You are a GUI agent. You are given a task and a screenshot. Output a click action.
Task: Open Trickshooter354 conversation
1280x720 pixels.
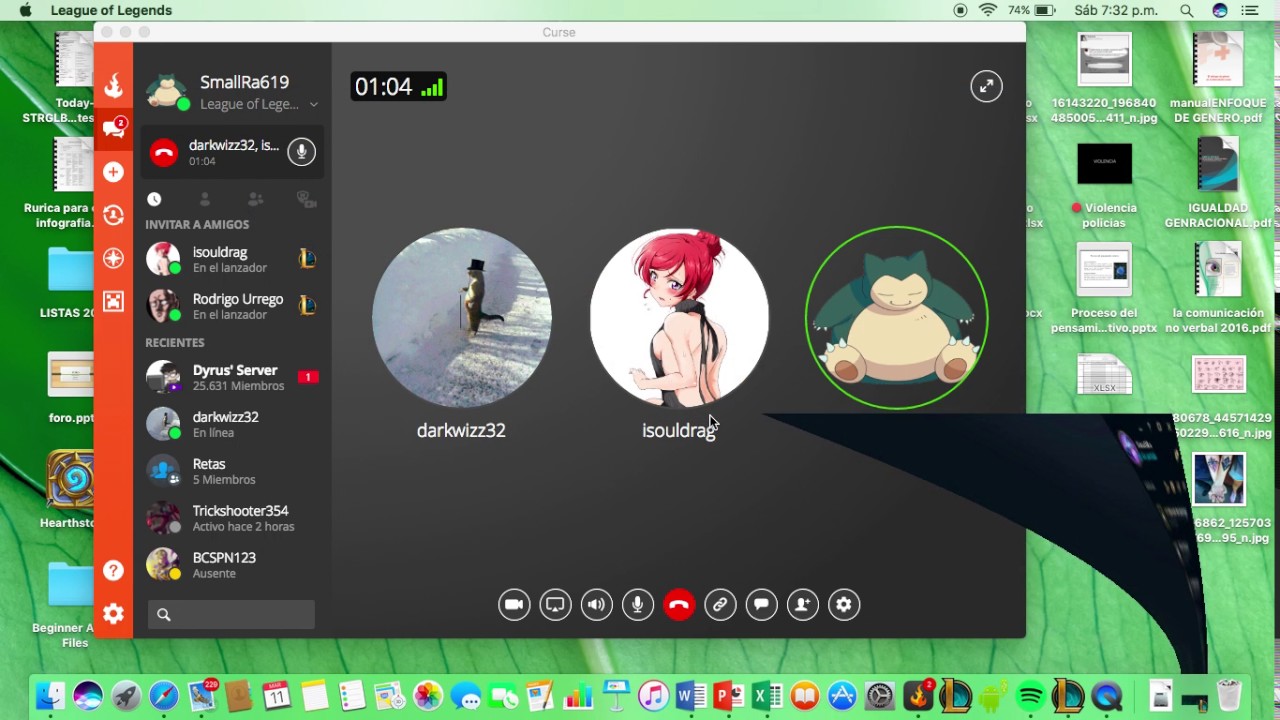232,518
